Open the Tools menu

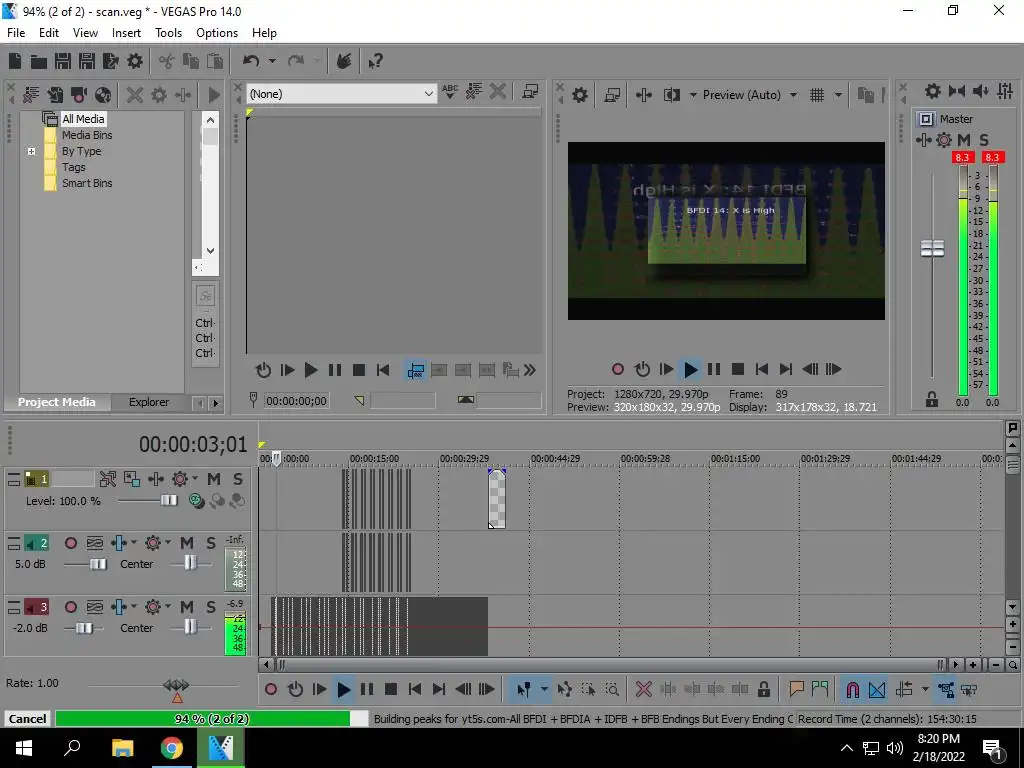coord(168,33)
